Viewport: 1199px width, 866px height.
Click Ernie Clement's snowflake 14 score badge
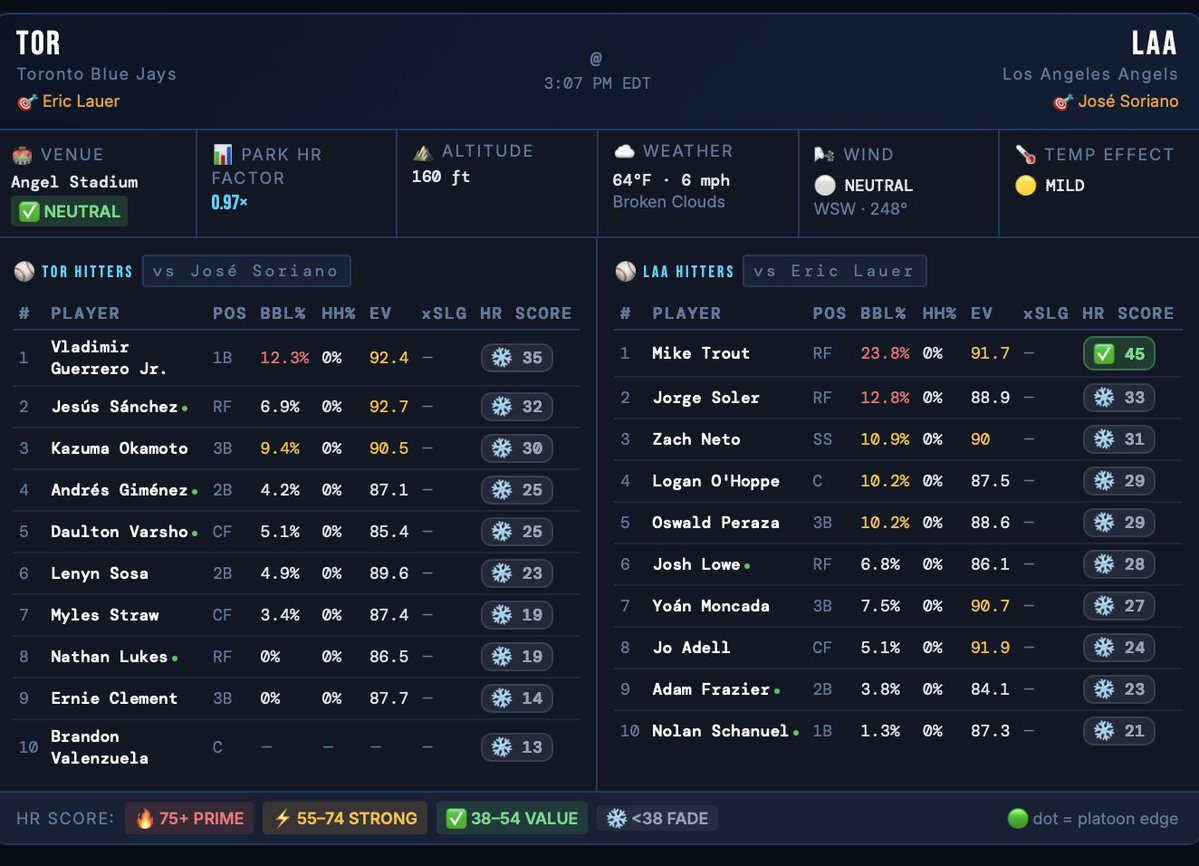[x=517, y=699]
